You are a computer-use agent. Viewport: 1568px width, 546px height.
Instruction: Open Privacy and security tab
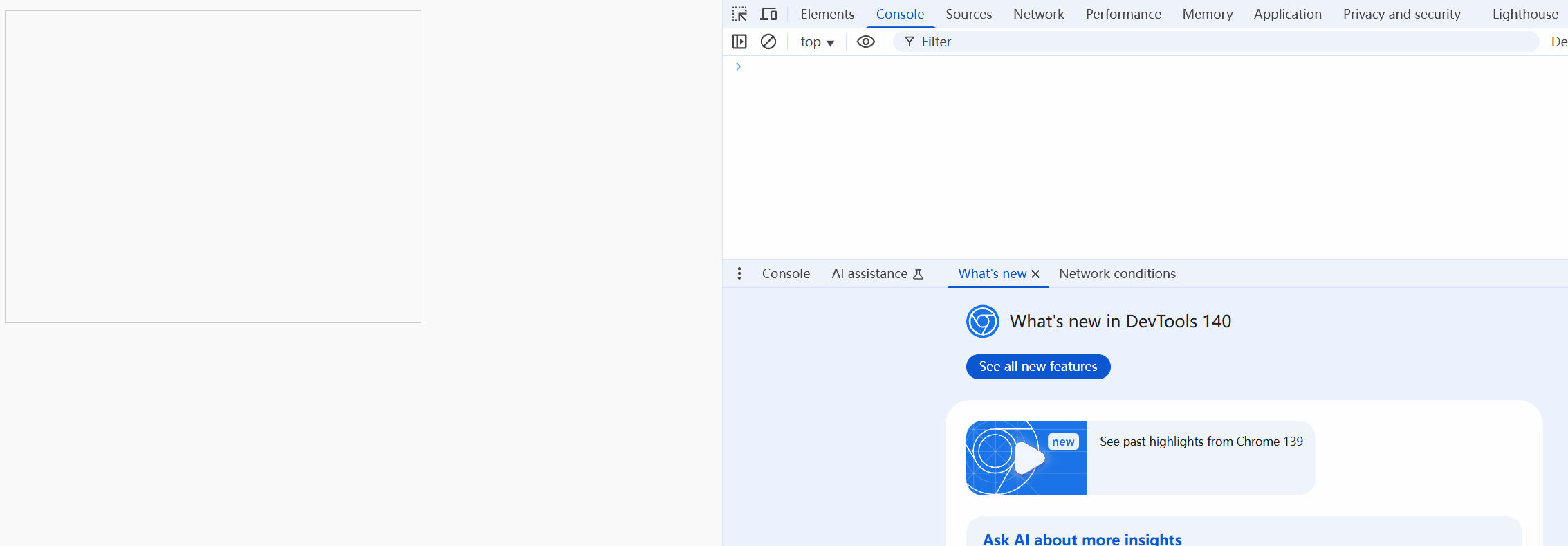(1401, 14)
